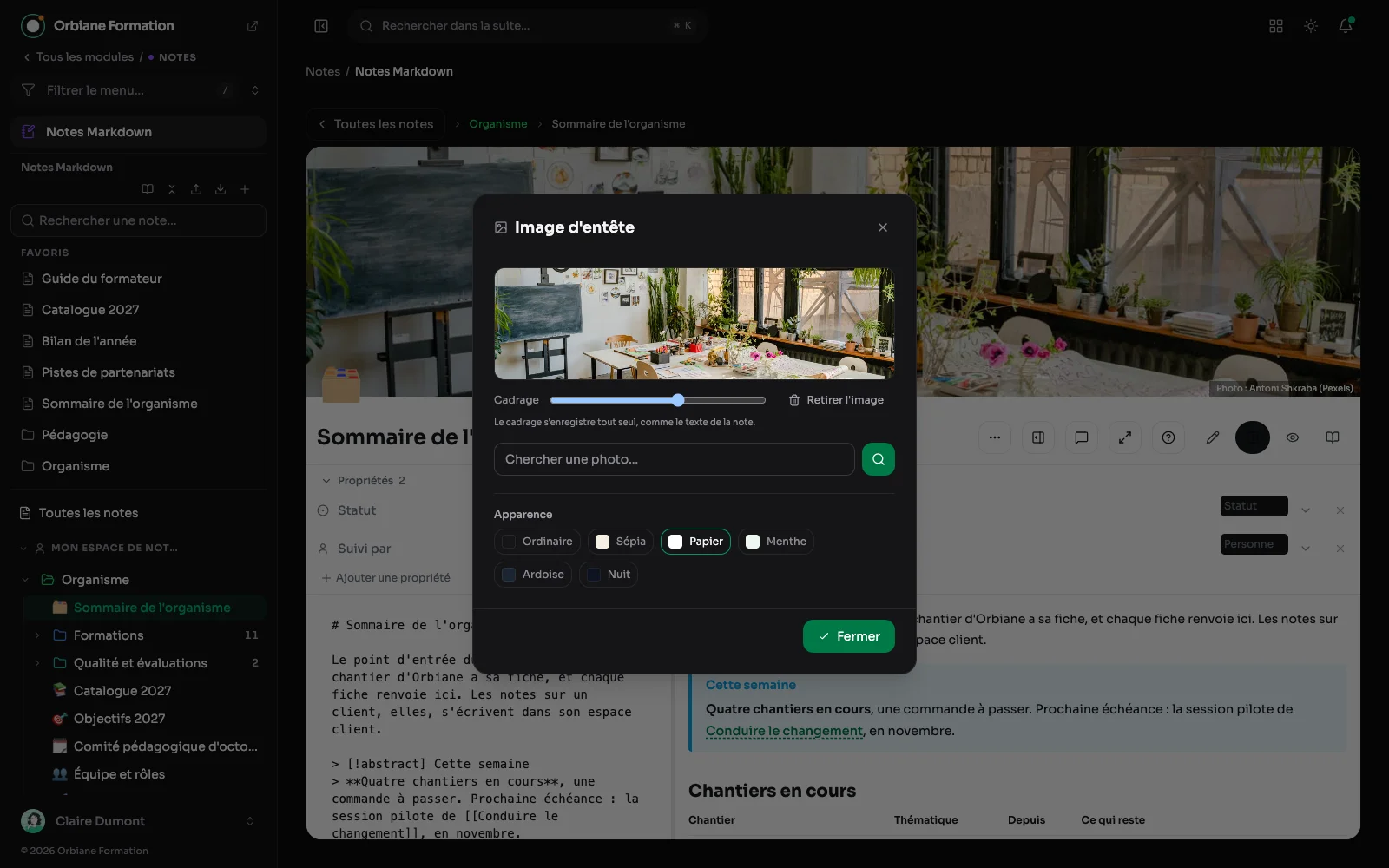Collapse the Organisme folder in tree
The image size is (1389, 868).
point(25,580)
